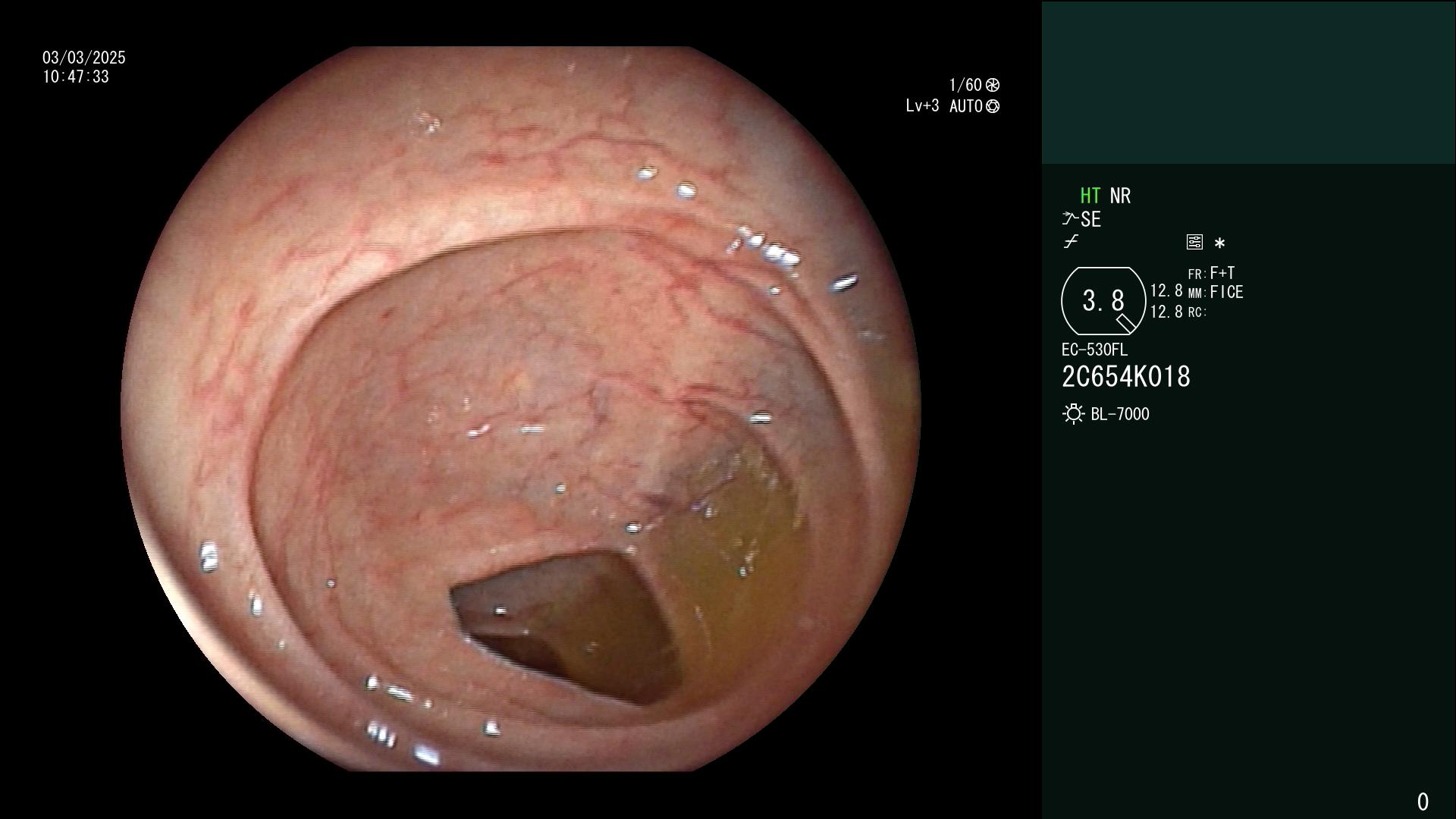Click the lower 12.8 value beside RC
Viewport: 1456px width, 819px height.
pos(1166,312)
